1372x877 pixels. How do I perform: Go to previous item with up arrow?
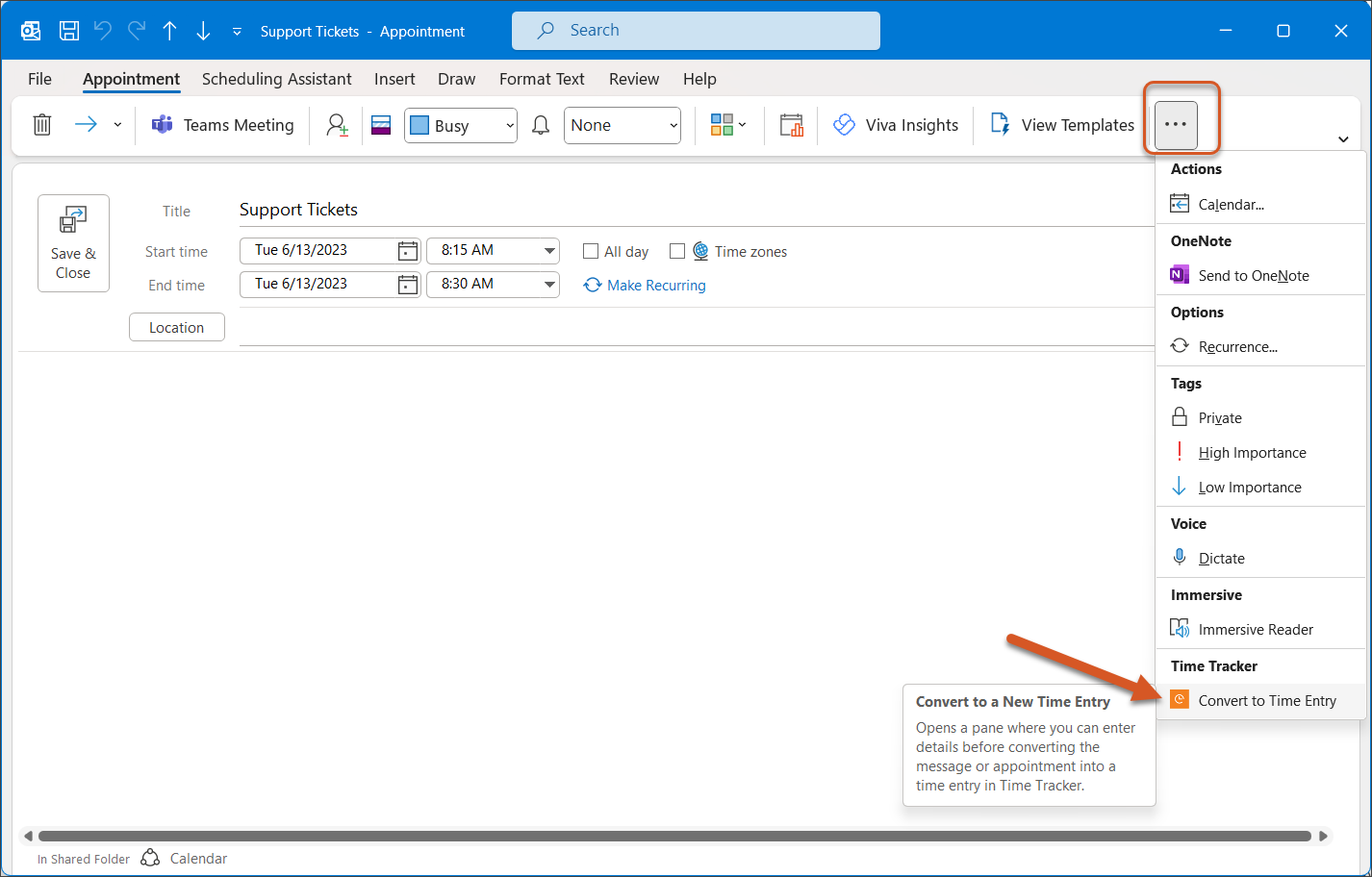pyautogui.click(x=169, y=31)
